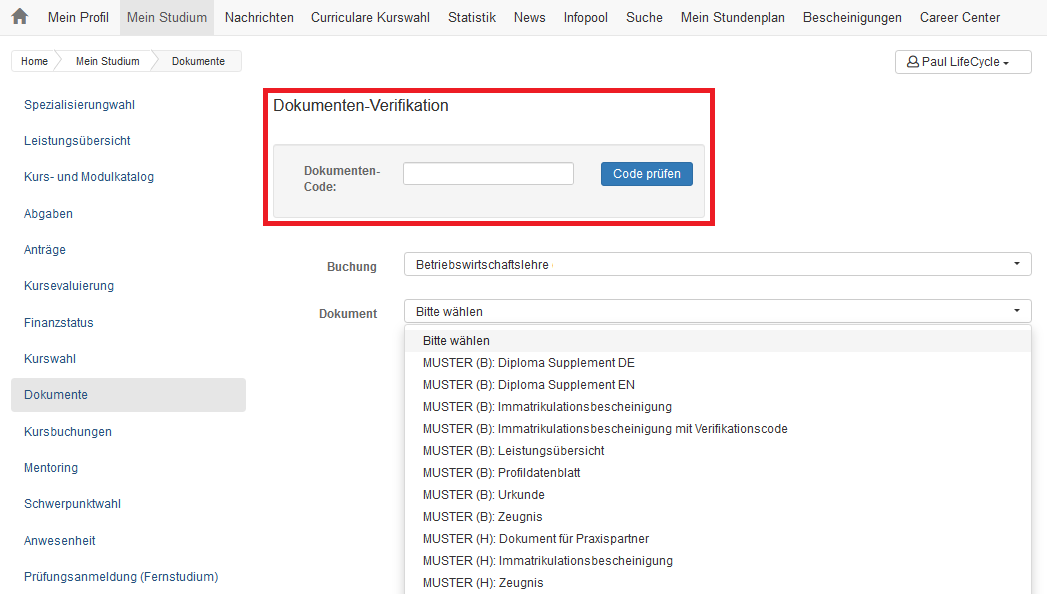
Task: Open Bescheinigungen in the navbar
Action: [x=852, y=17]
